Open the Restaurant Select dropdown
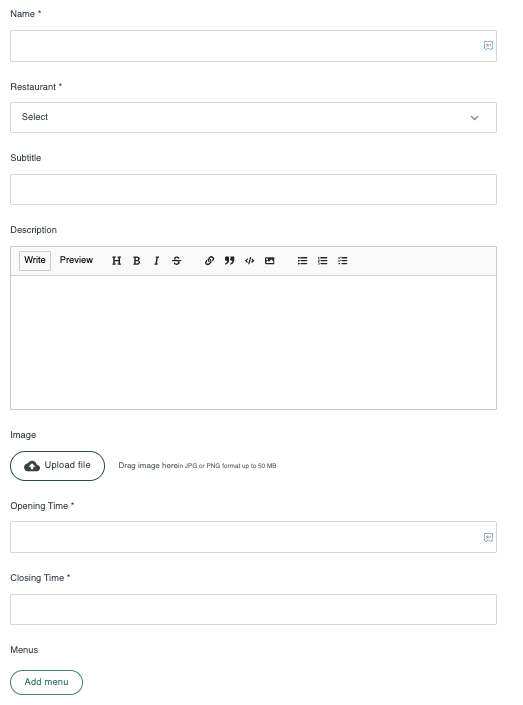 tap(254, 117)
